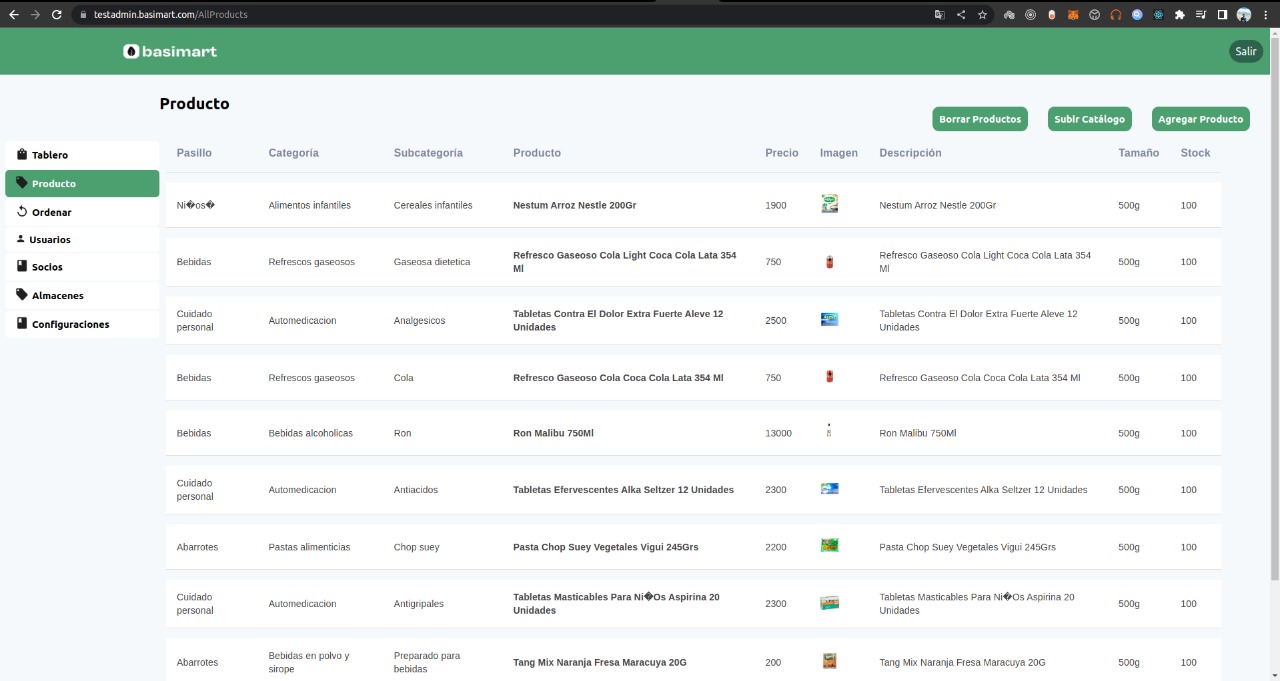Click the Ron Malibu bottle image
The height and width of the screenshot is (681, 1280).
pos(829,432)
